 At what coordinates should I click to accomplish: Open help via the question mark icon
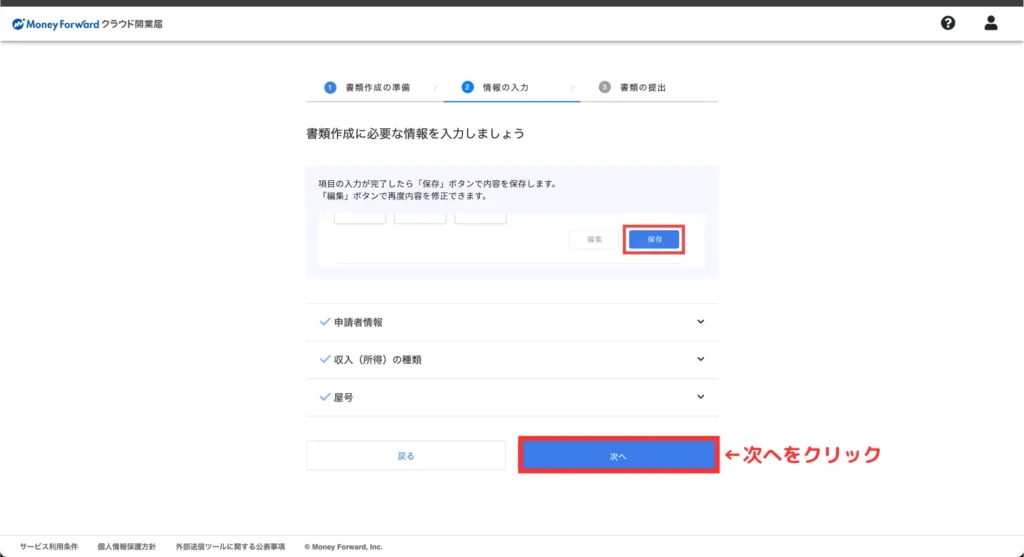click(x=948, y=23)
